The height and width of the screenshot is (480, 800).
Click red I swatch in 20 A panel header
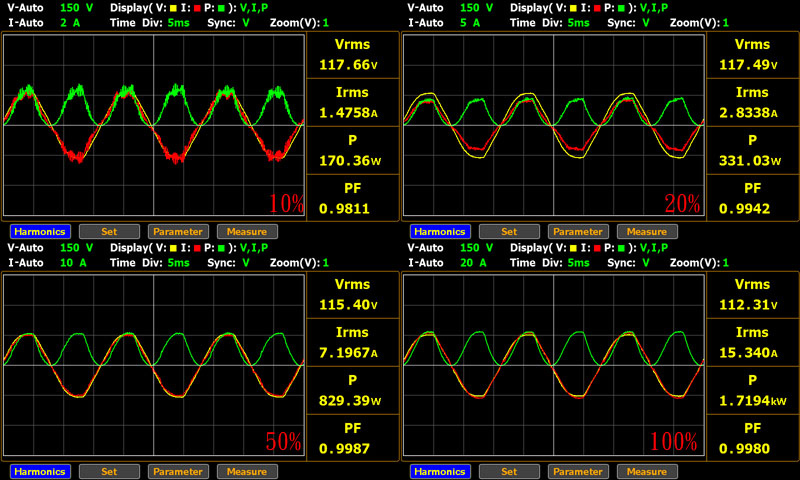597,248
